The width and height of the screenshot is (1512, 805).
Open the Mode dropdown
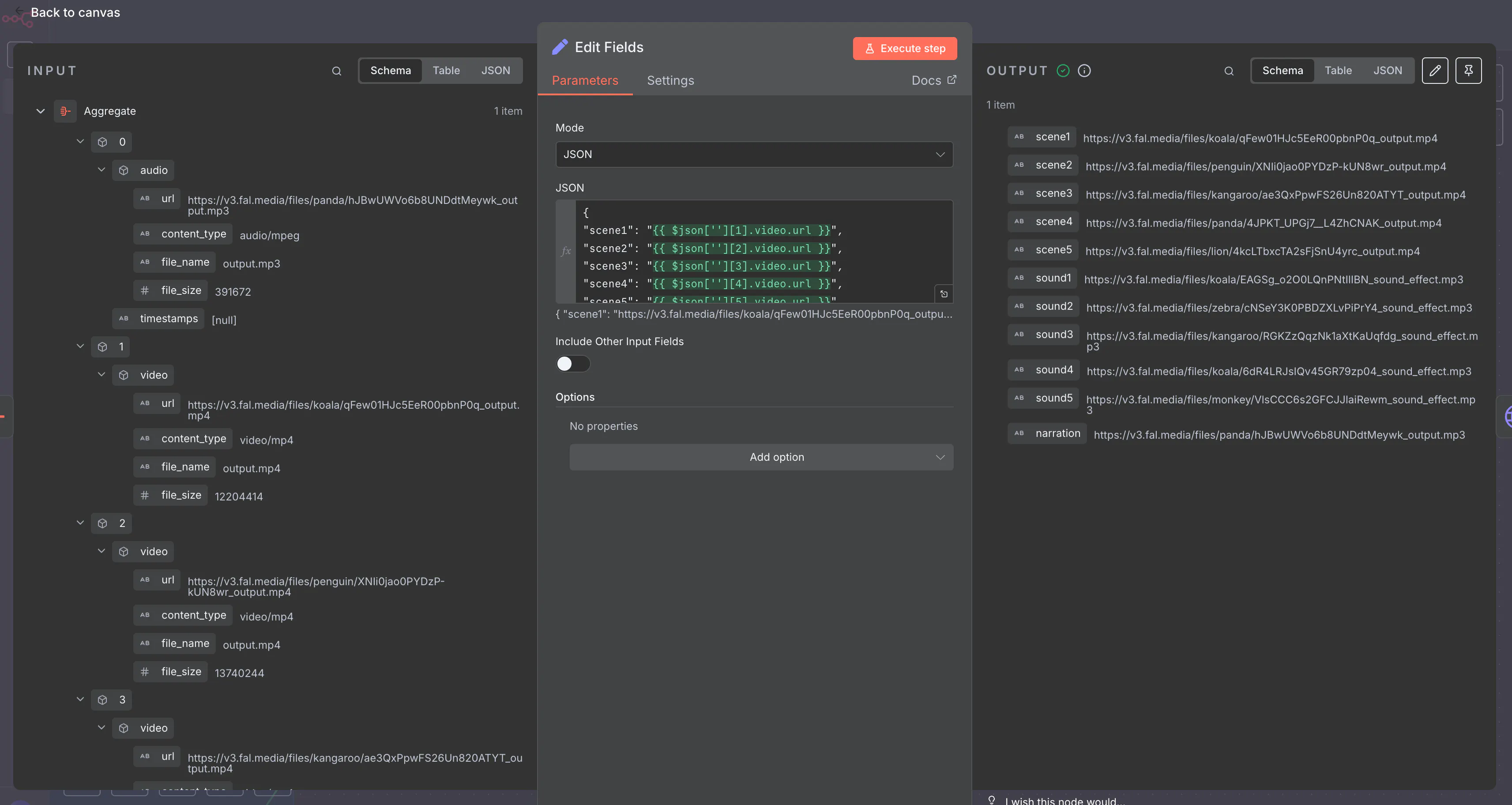[754, 154]
